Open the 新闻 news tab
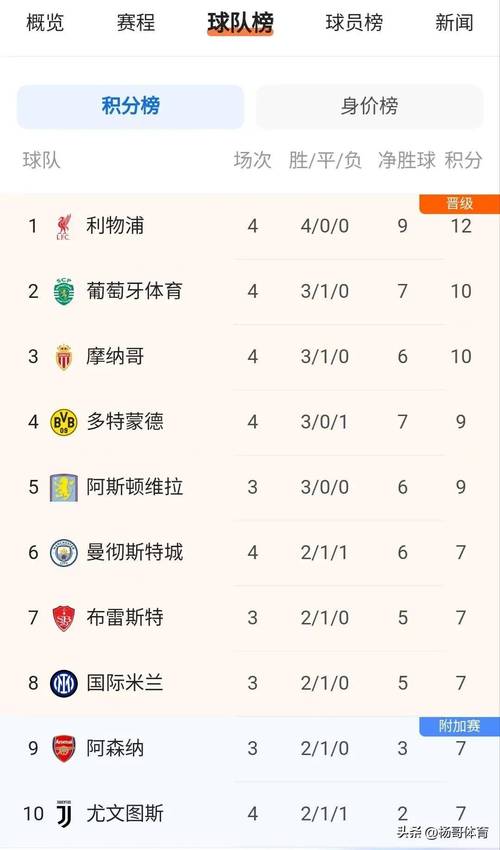Viewport: 500px width, 850px height. pyautogui.click(x=454, y=23)
